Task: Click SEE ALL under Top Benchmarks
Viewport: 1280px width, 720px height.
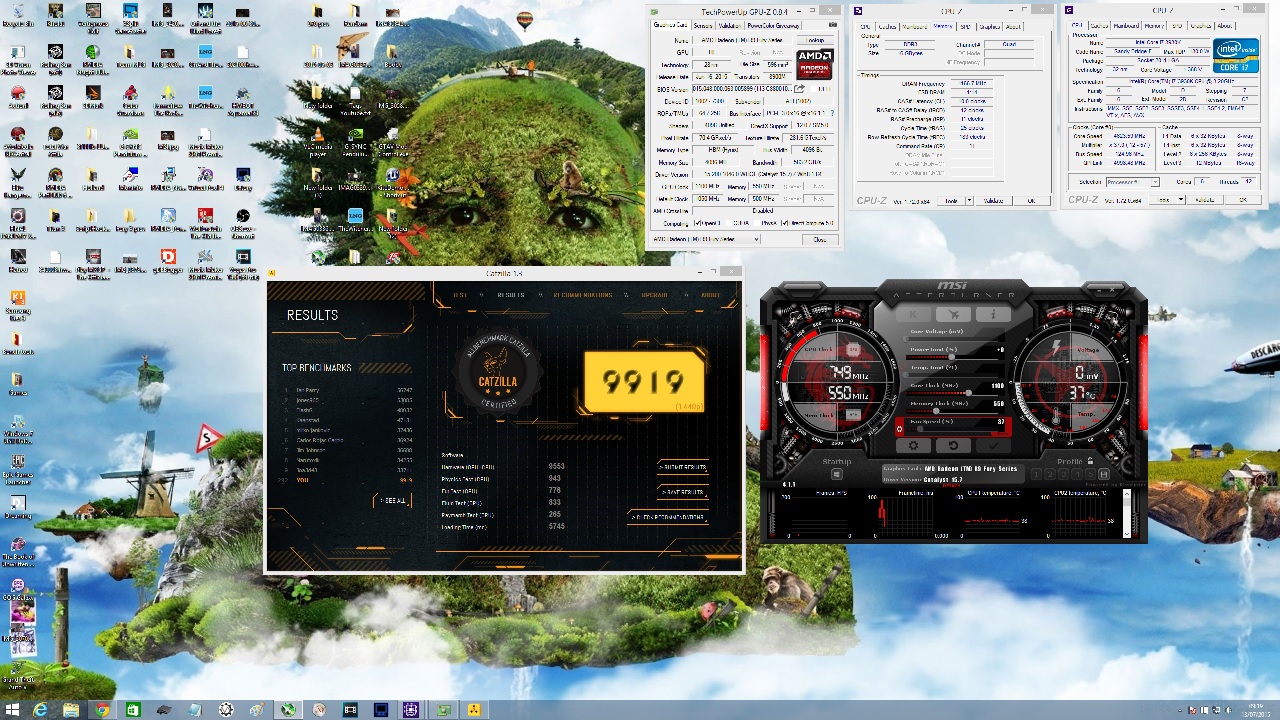Action: pos(393,500)
